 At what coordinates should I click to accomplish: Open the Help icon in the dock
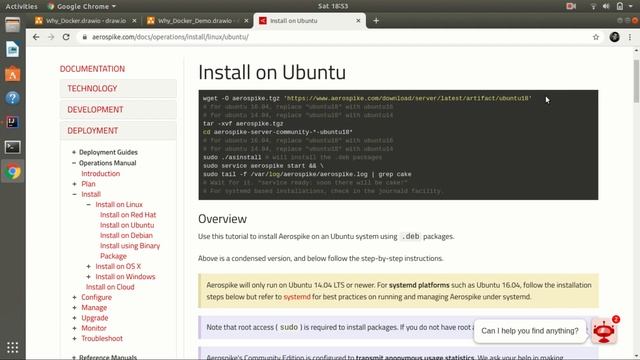coord(12,98)
